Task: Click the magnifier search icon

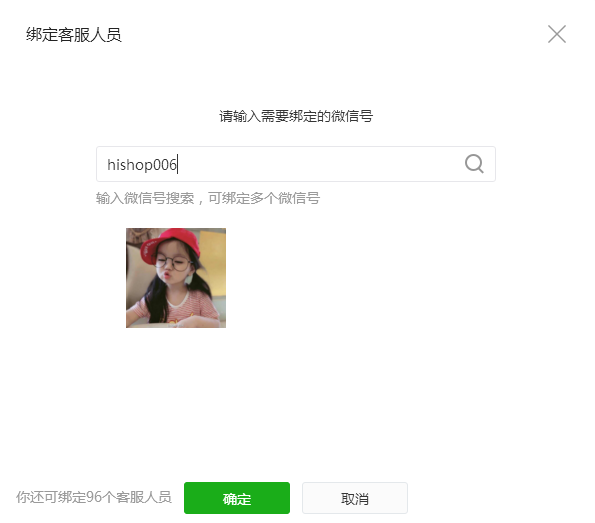Action: (x=474, y=164)
